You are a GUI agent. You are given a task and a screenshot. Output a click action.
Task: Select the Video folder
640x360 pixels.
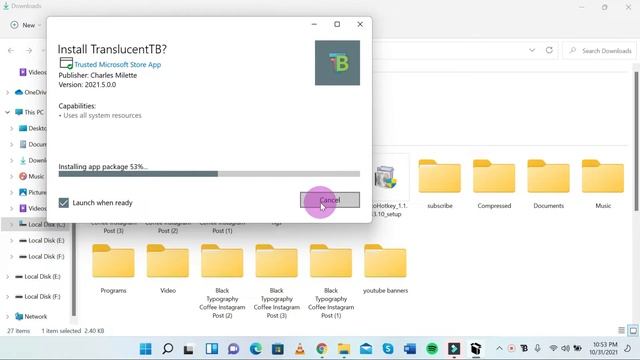click(168, 269)
